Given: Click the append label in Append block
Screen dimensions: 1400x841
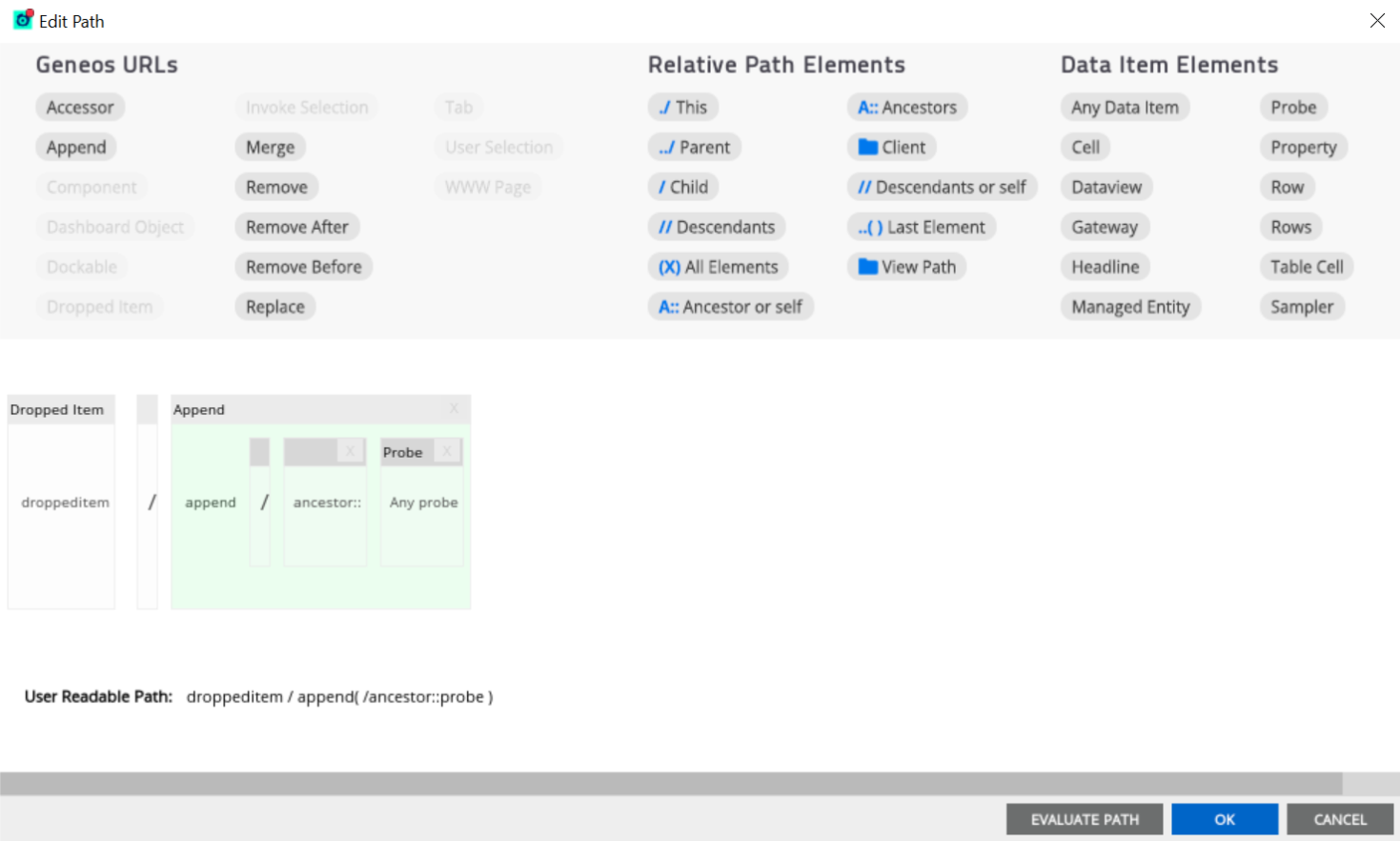Looking at the screenshot, I should click(211, 503).
